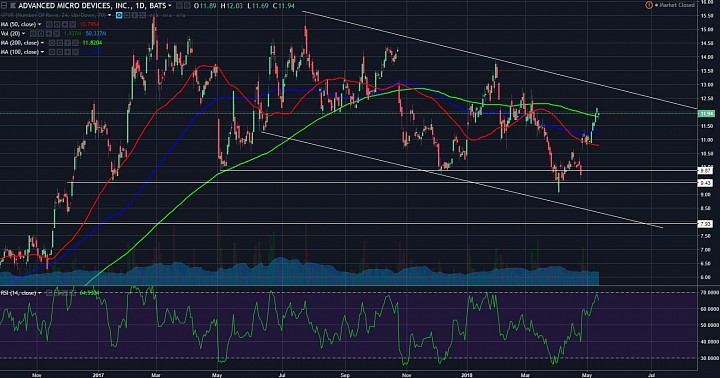Remove the MA (100, close) indicator
Image resolution: width=720 pixels, height=378 pixels.
tap(75, 52)
